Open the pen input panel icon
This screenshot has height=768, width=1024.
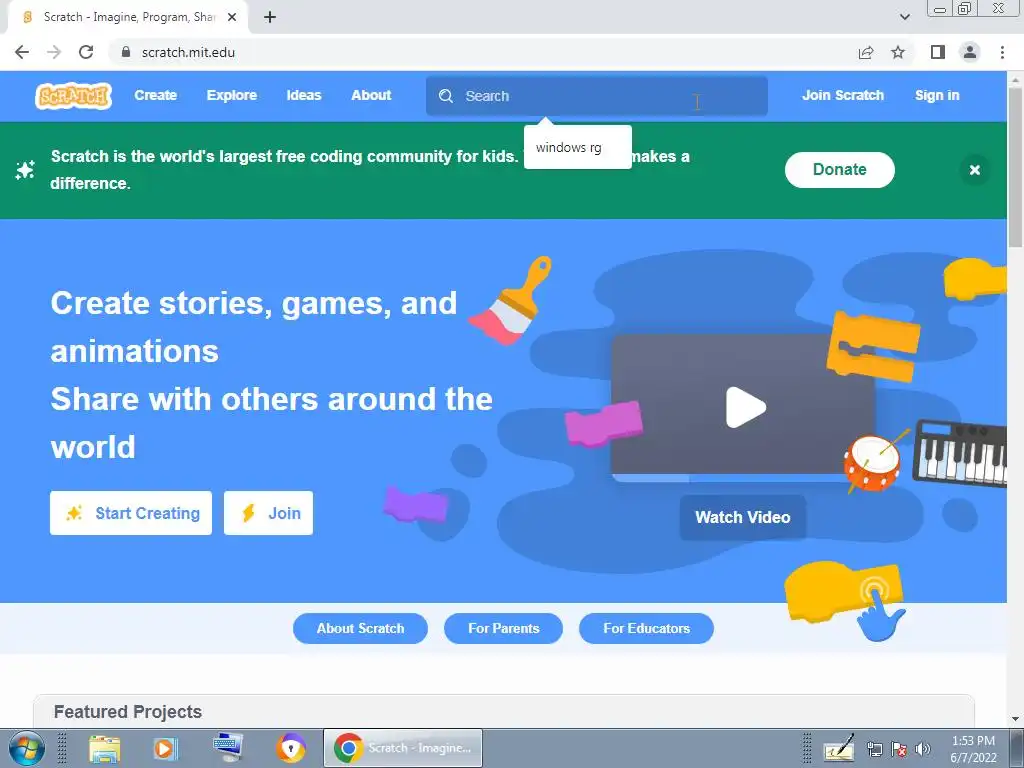839,749
